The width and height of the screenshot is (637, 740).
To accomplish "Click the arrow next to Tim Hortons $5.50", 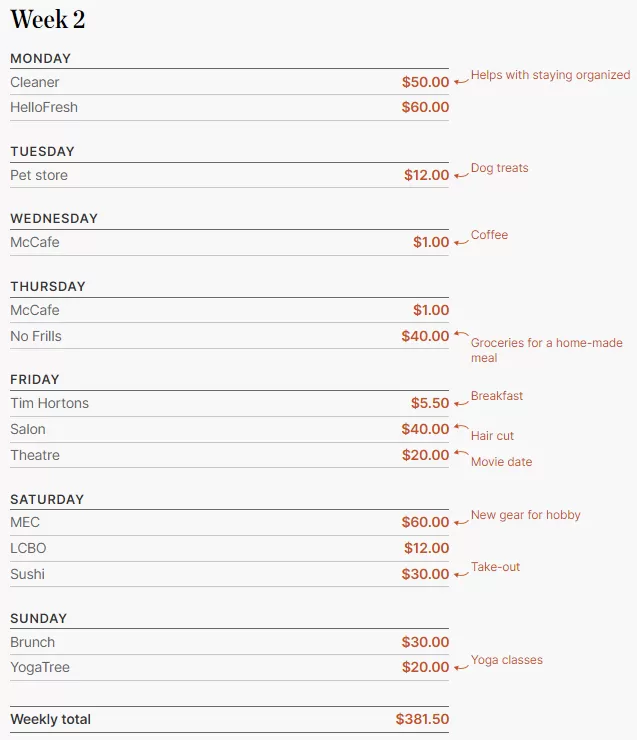I will click(461, 404).
